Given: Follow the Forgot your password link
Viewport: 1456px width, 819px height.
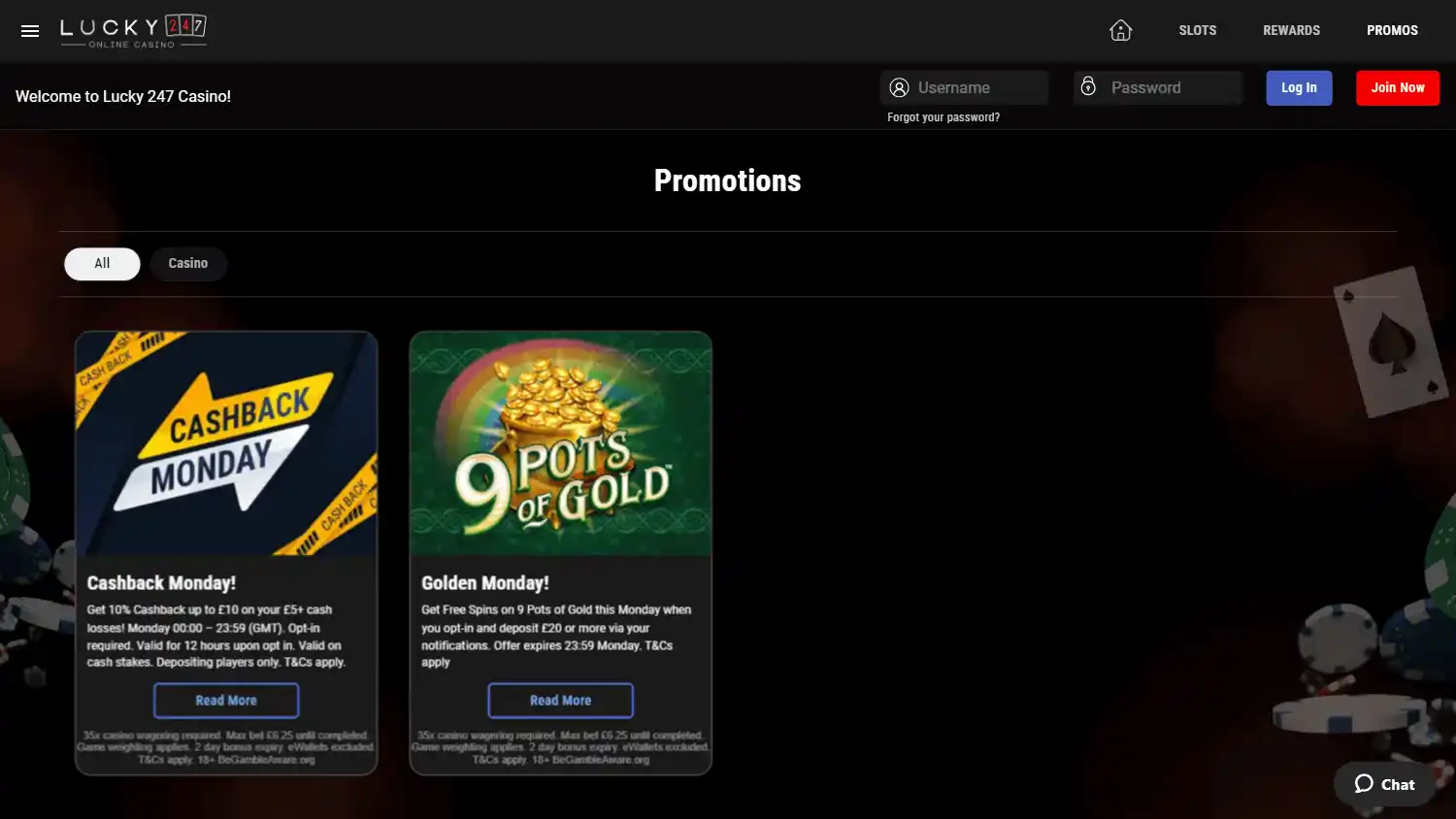Looking at the screenshot, I should tap(943, 117).
